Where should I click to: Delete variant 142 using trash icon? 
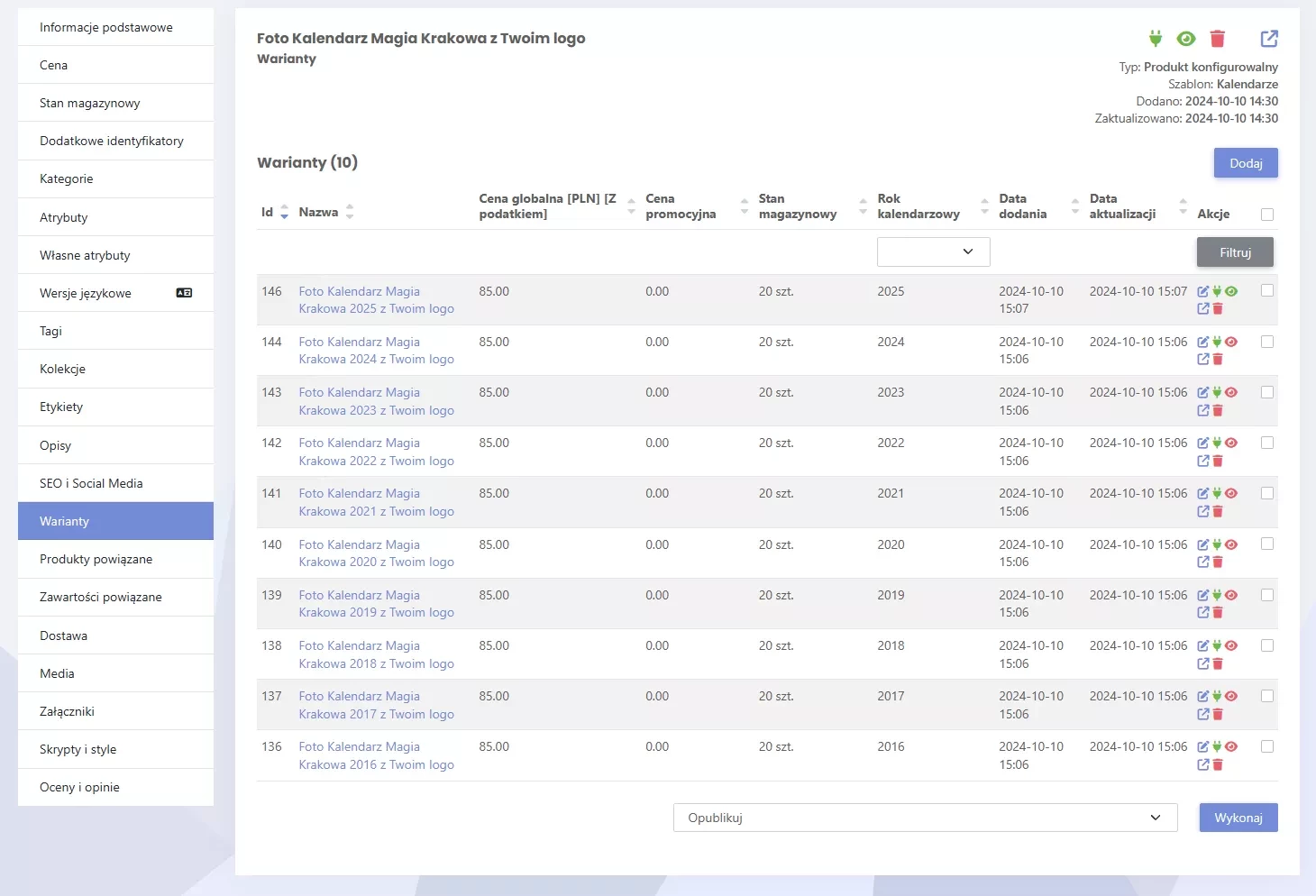tap(1218, 462)
